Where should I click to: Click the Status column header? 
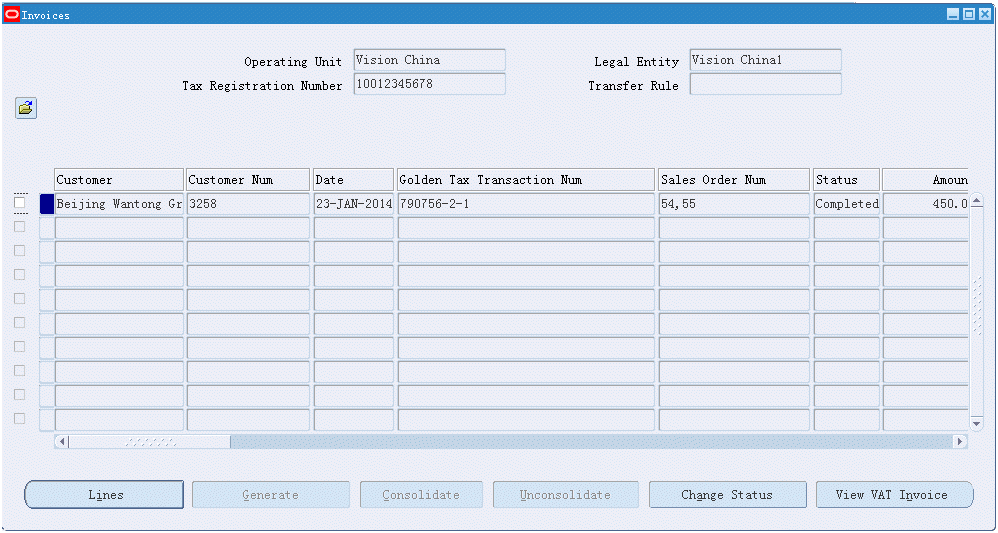coord(847,180)
